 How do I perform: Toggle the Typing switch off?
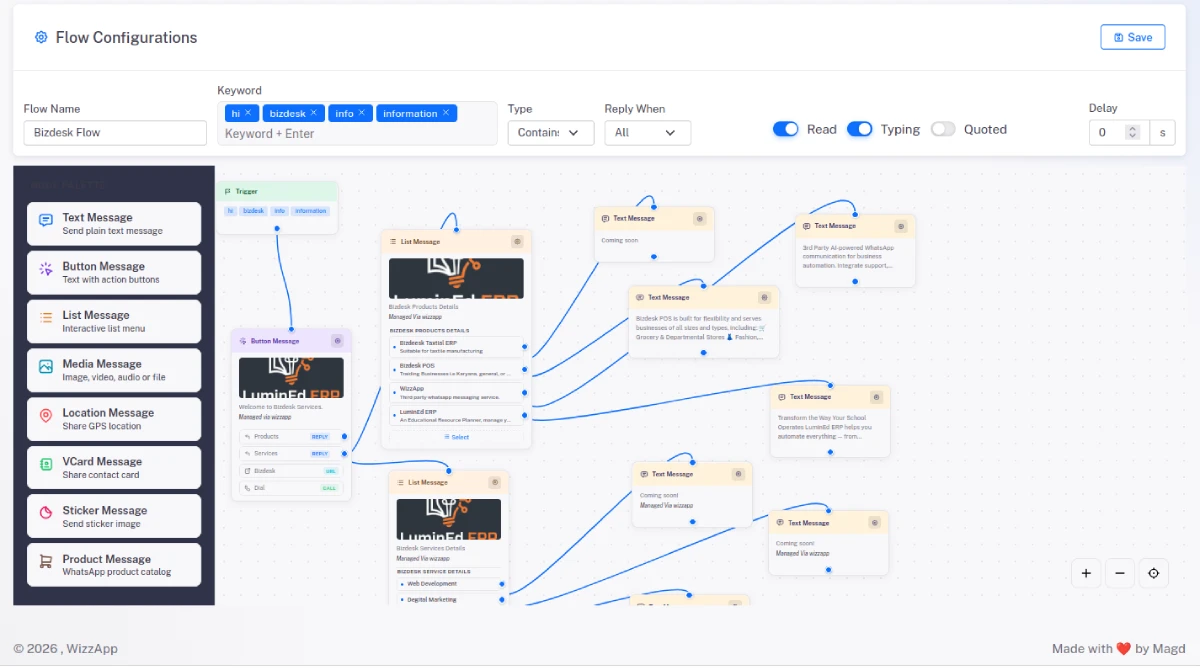(859, 129)
